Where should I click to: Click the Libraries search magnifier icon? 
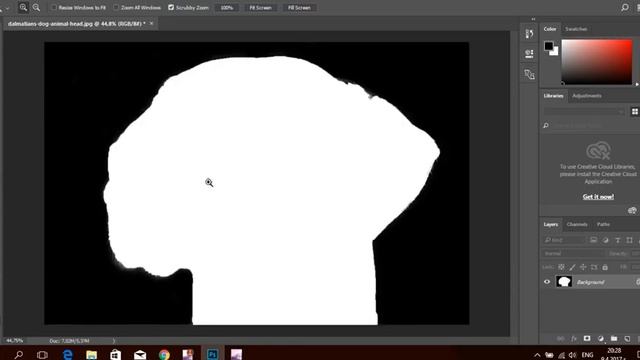(x=546, y=125)
